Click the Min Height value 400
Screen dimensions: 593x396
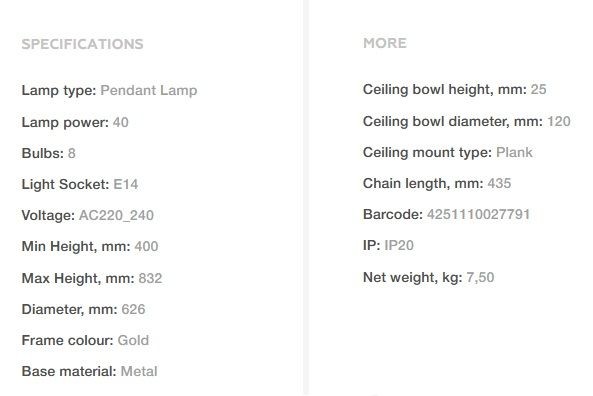click(146, 246)
